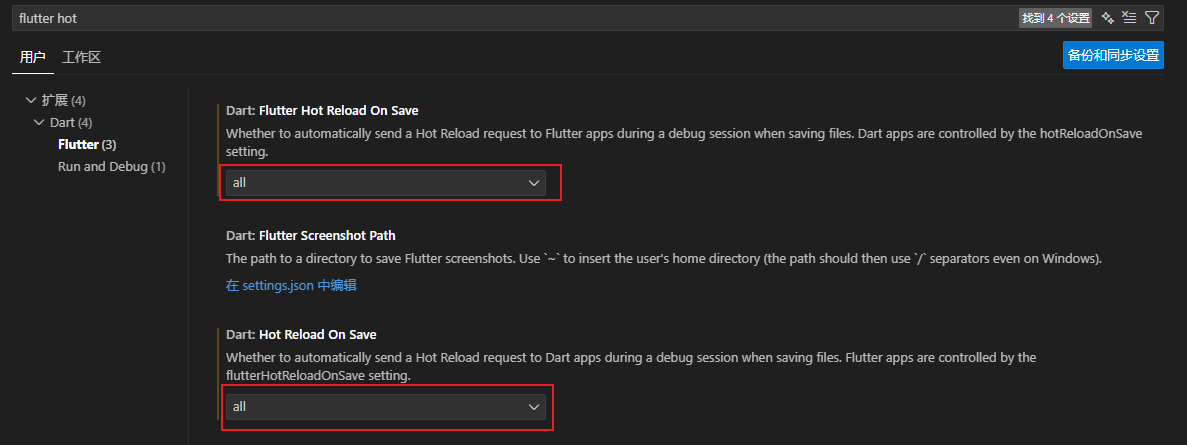
Task: Click the '找到 4 个设置' result count badge
Action: pyautogui.click(x=1056, y=18)
